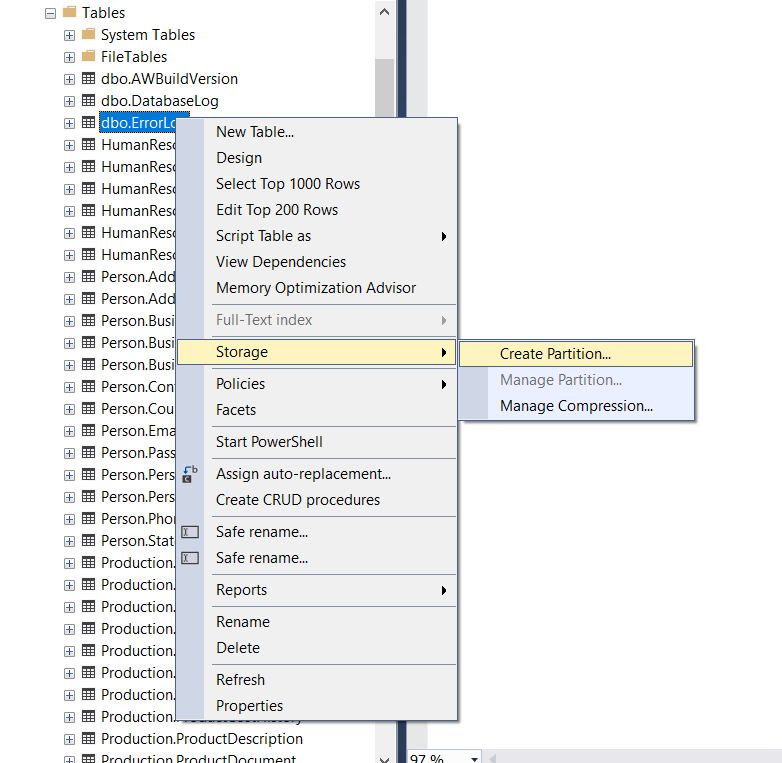Select the Production.ProductDescription tree row
This screenshot has height=763, width=782.
[201, 739]
